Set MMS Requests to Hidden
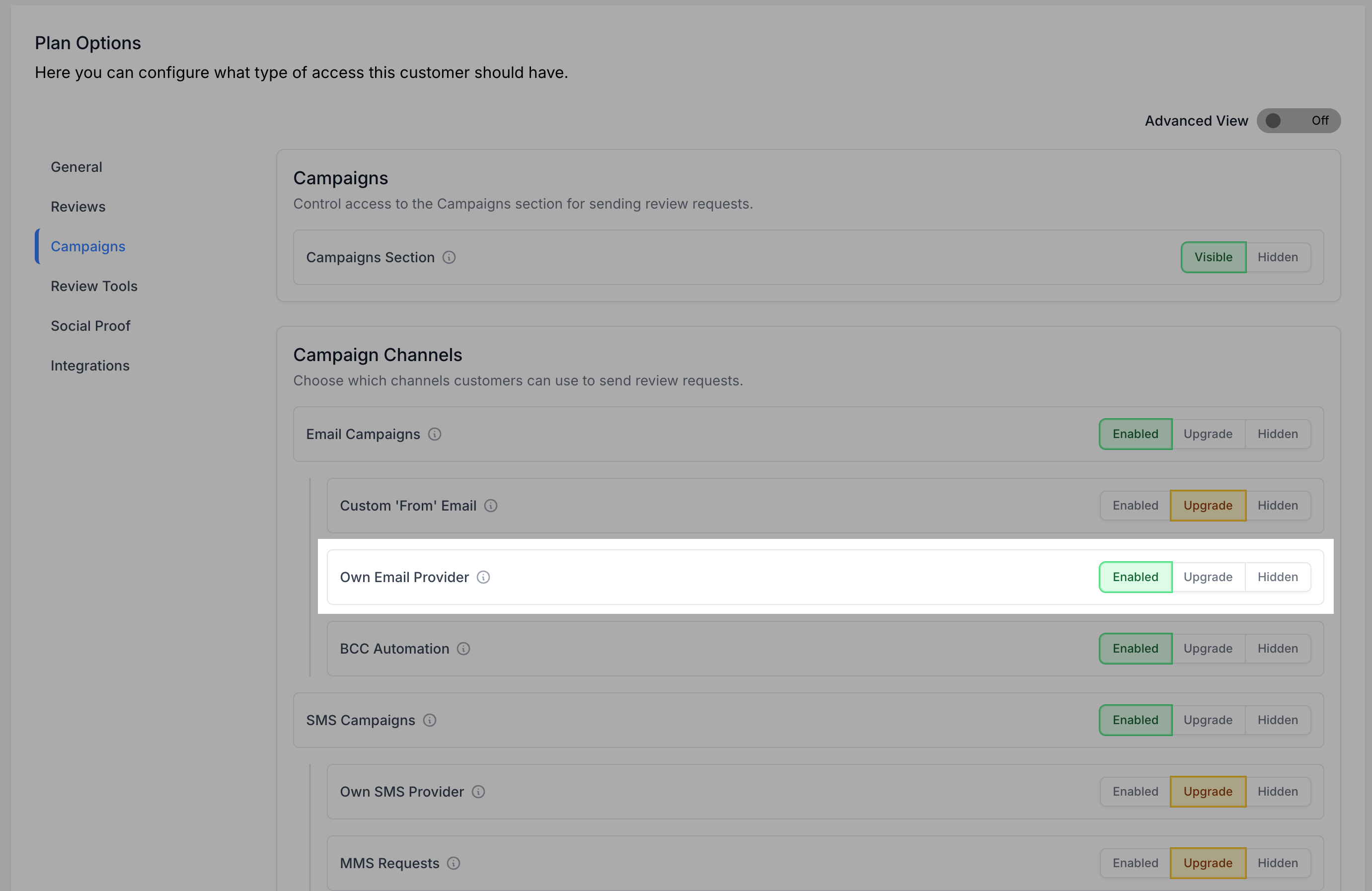This screenshot has height=891, width=1372. [1277, 863]
